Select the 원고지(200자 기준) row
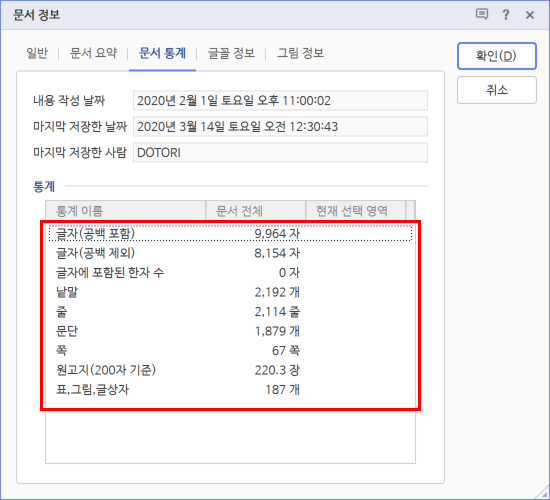Screen dimensions: 550x500 coord(230,370)
